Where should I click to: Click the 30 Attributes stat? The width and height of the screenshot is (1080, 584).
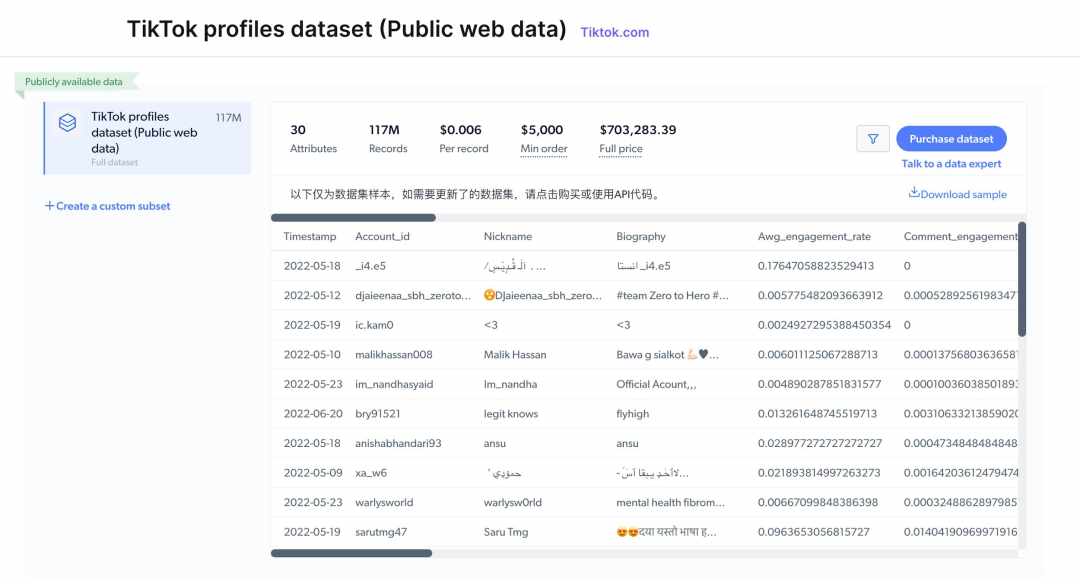click(x=313, y=138)
